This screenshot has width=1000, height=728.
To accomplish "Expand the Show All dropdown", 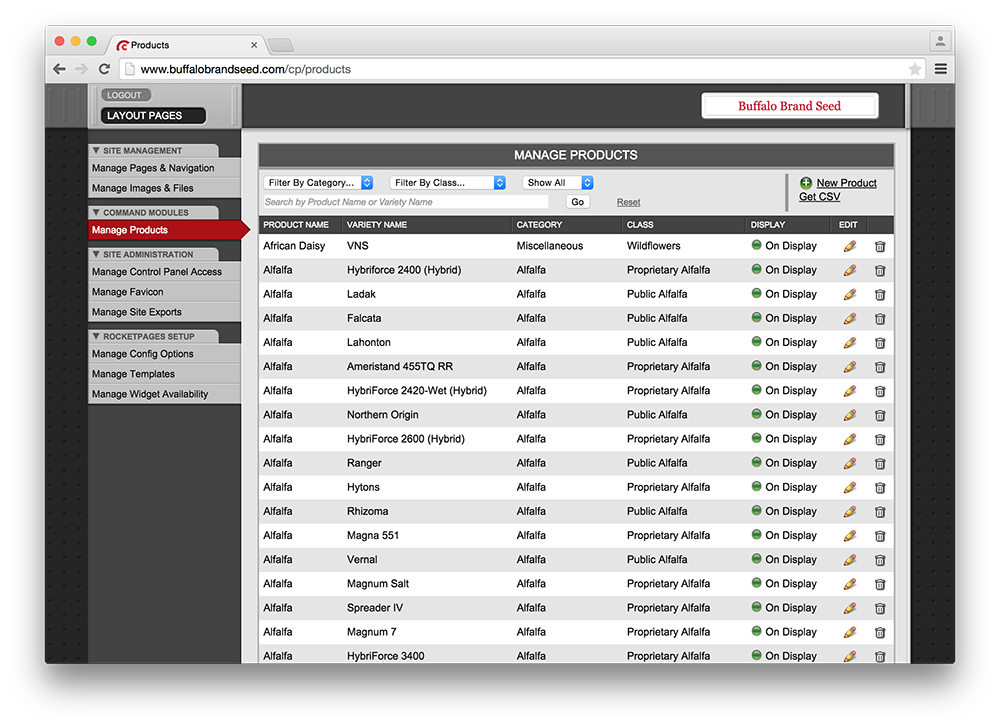I will point(558,183).
